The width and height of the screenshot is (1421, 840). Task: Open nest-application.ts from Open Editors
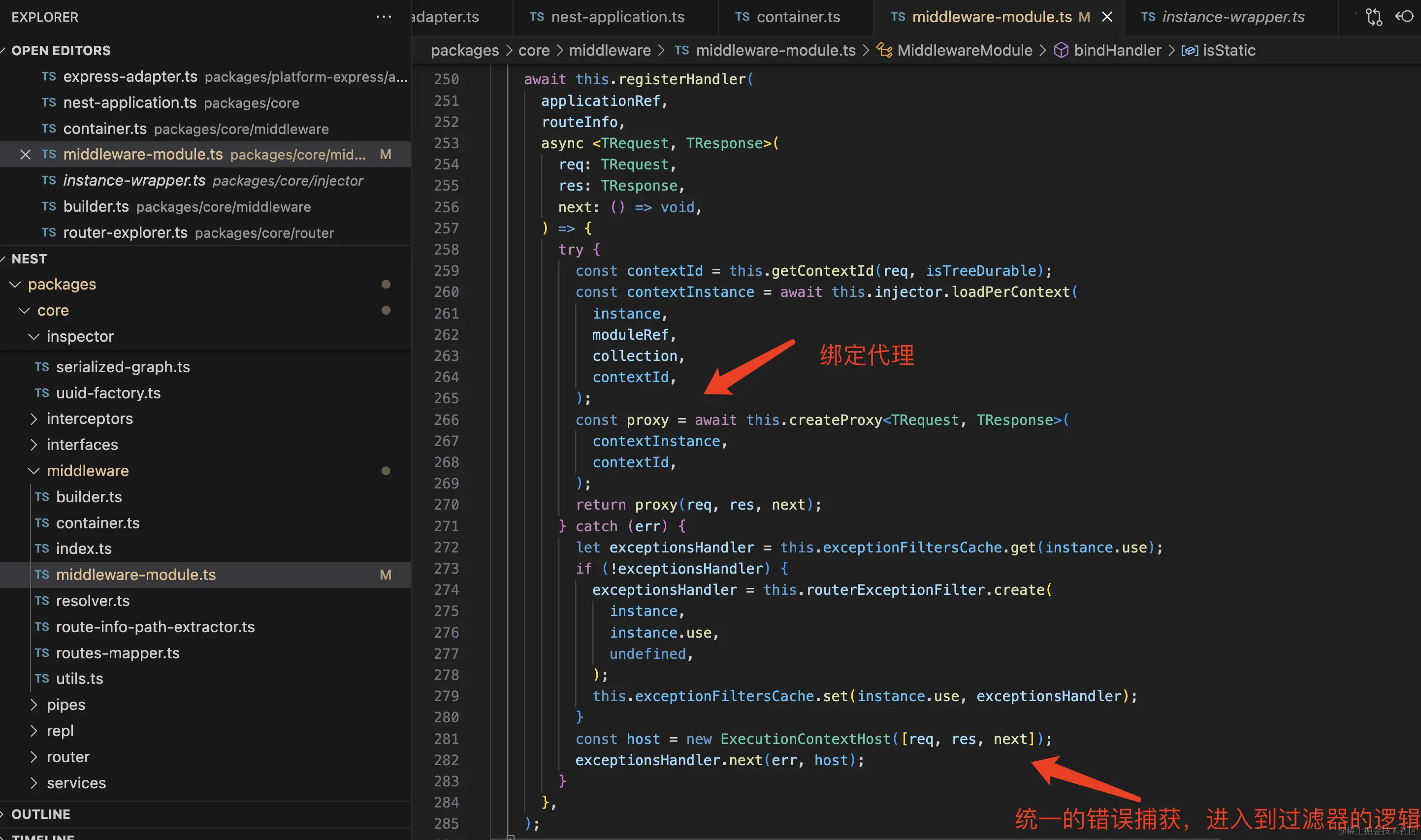(205, 102)
